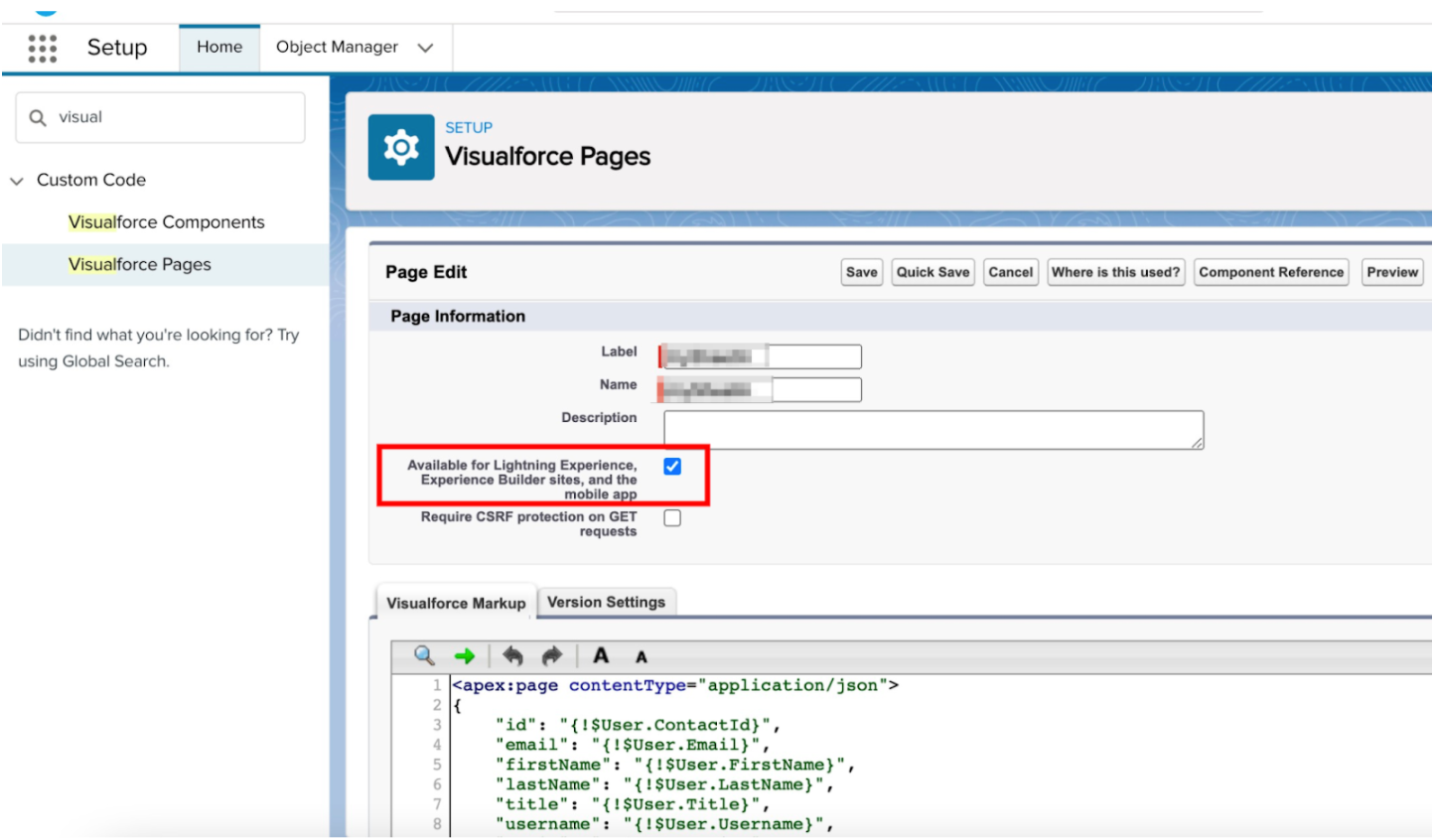Click the "lastName" line in the markup

coord(664,784)
